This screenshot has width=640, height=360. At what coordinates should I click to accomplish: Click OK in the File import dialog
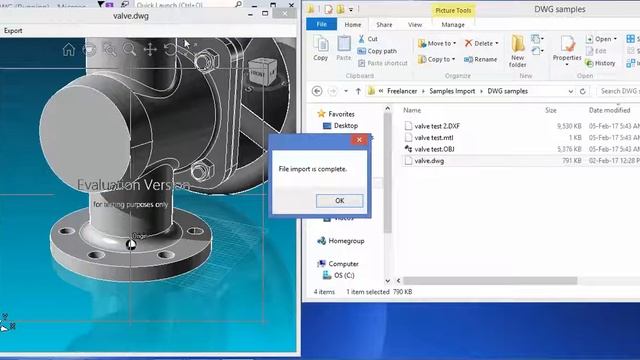point(340,200)
